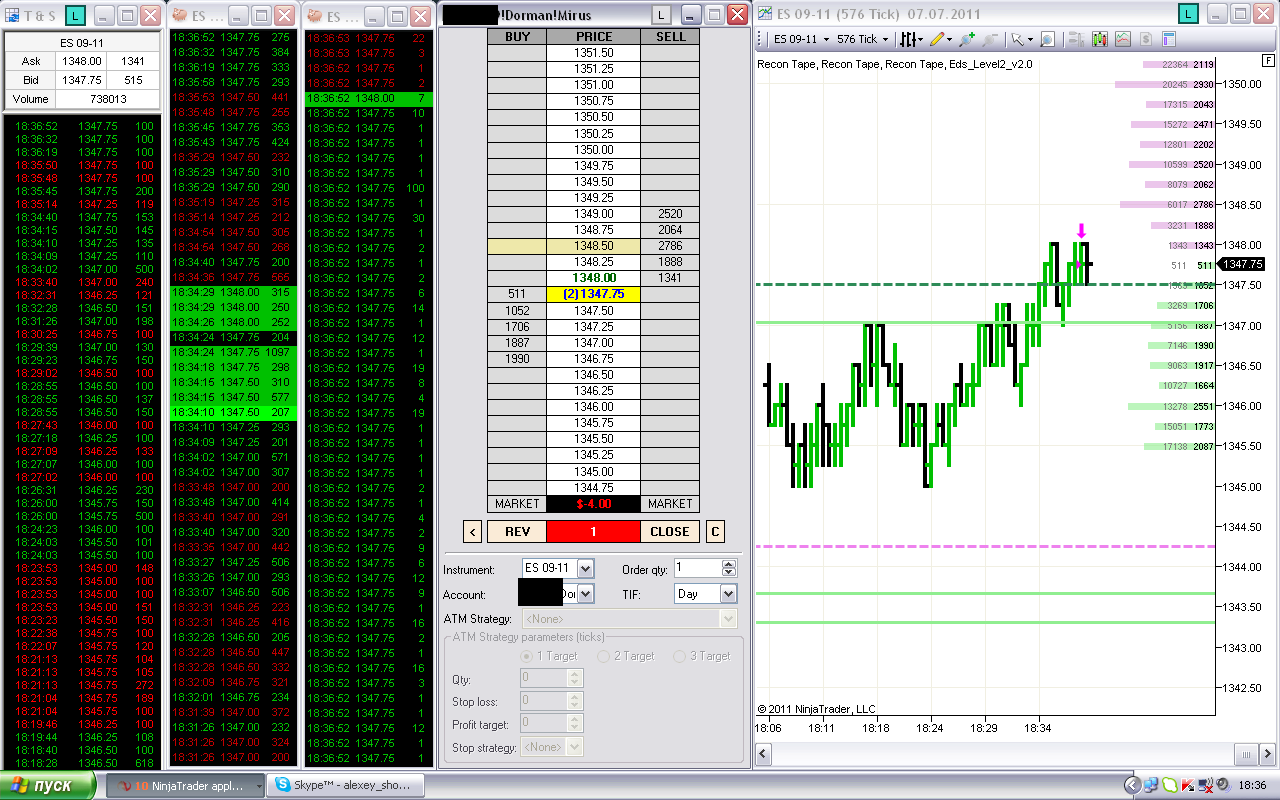Click the grayed chart trader toolbar icon
The height and width of the screenshot is (800, 1280).
[x=1077, y=39]
